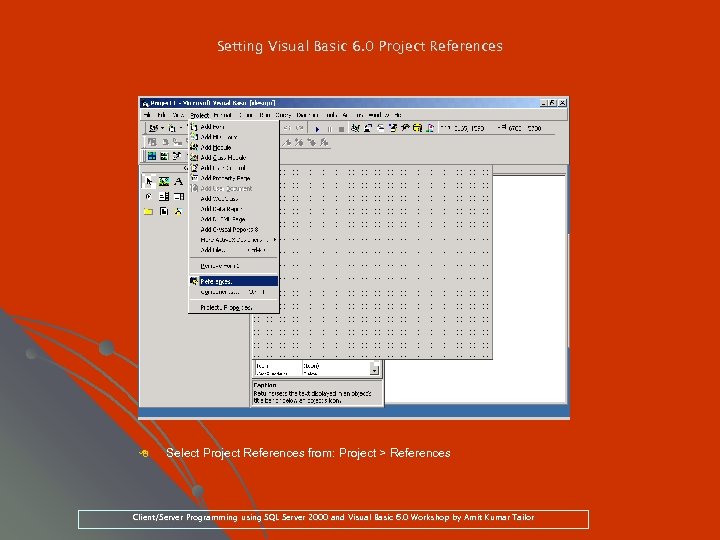Open the Properties Window toolbar icon

coord(368,128)
